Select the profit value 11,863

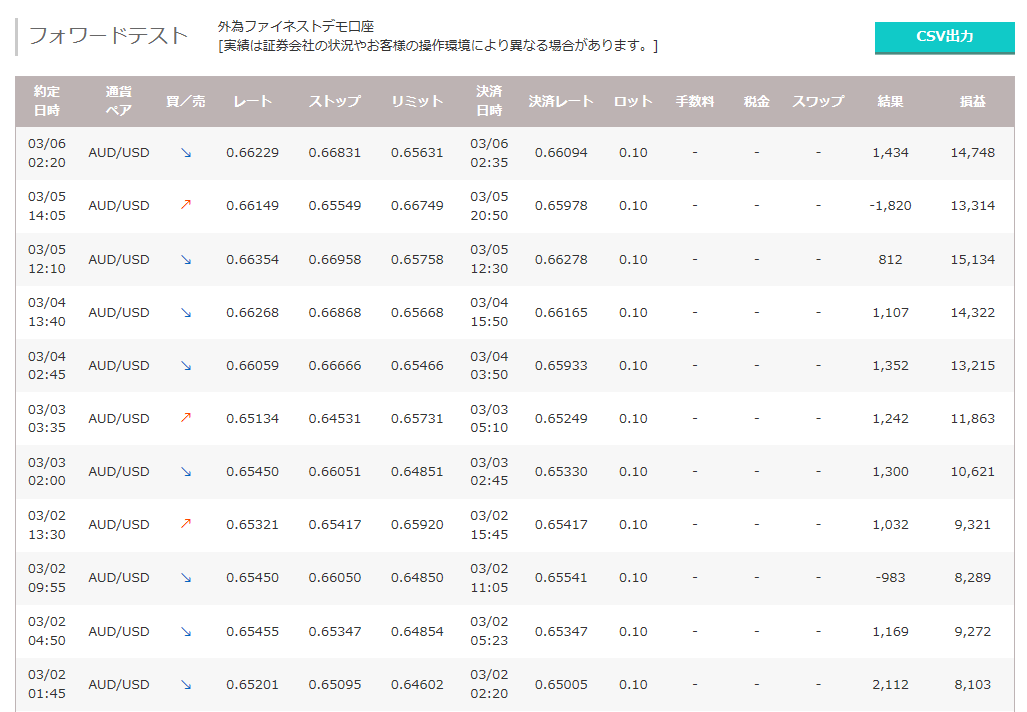pyautogui.click(x=973, y=419)
